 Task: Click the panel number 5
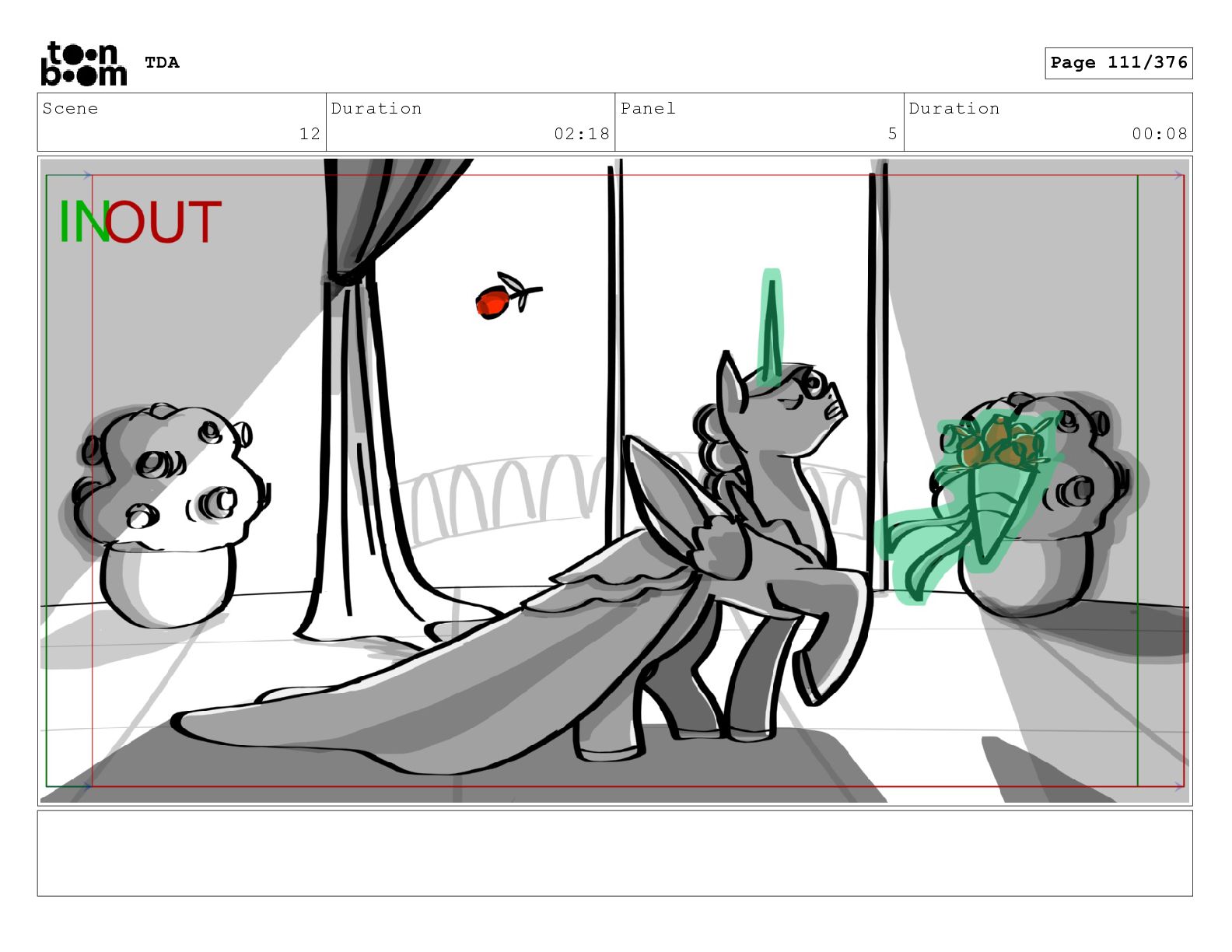[893, 134]
